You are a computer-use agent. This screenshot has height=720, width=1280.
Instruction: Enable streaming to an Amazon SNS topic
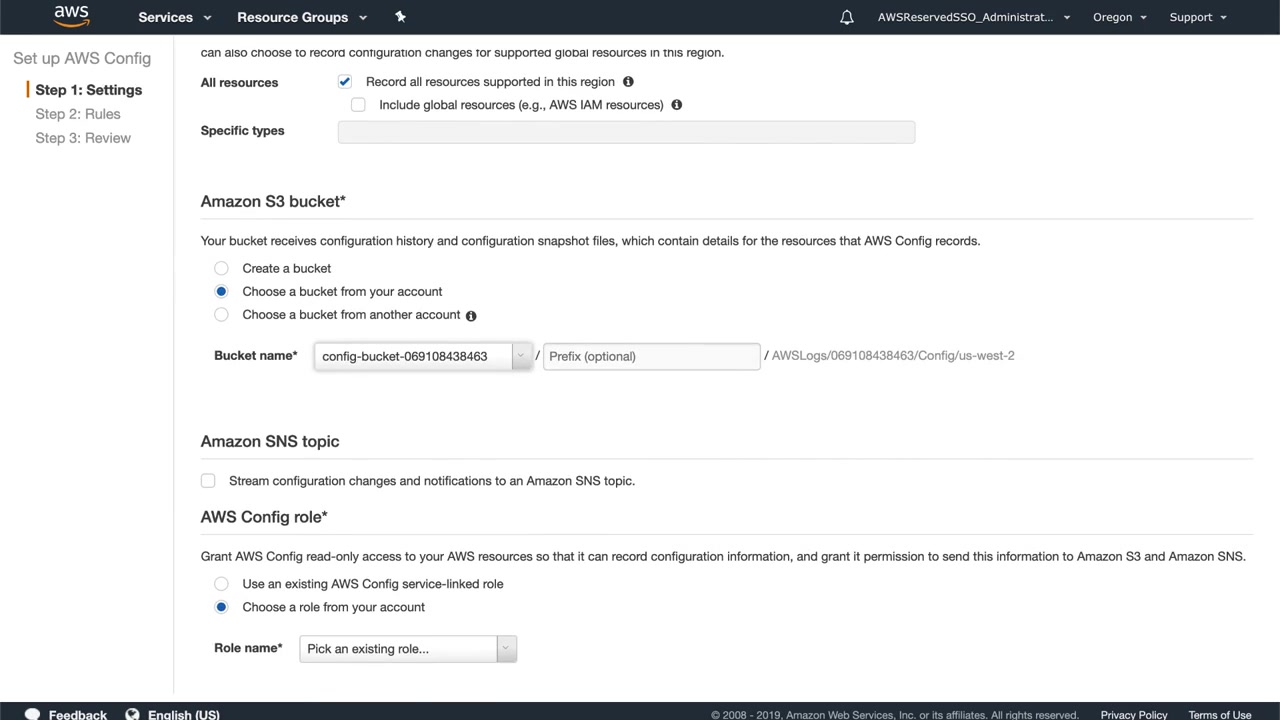tap(208, 481)
